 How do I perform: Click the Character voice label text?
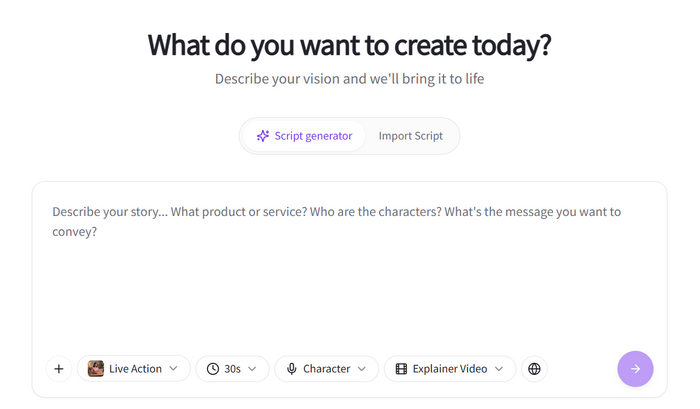tap(326, 369)
